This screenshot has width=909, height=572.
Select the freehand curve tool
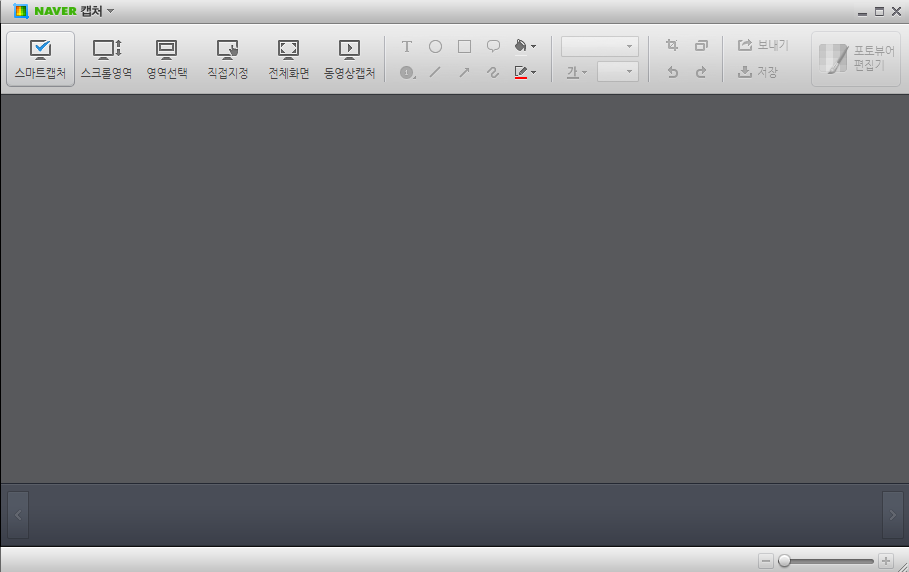[x=493, y=72]
